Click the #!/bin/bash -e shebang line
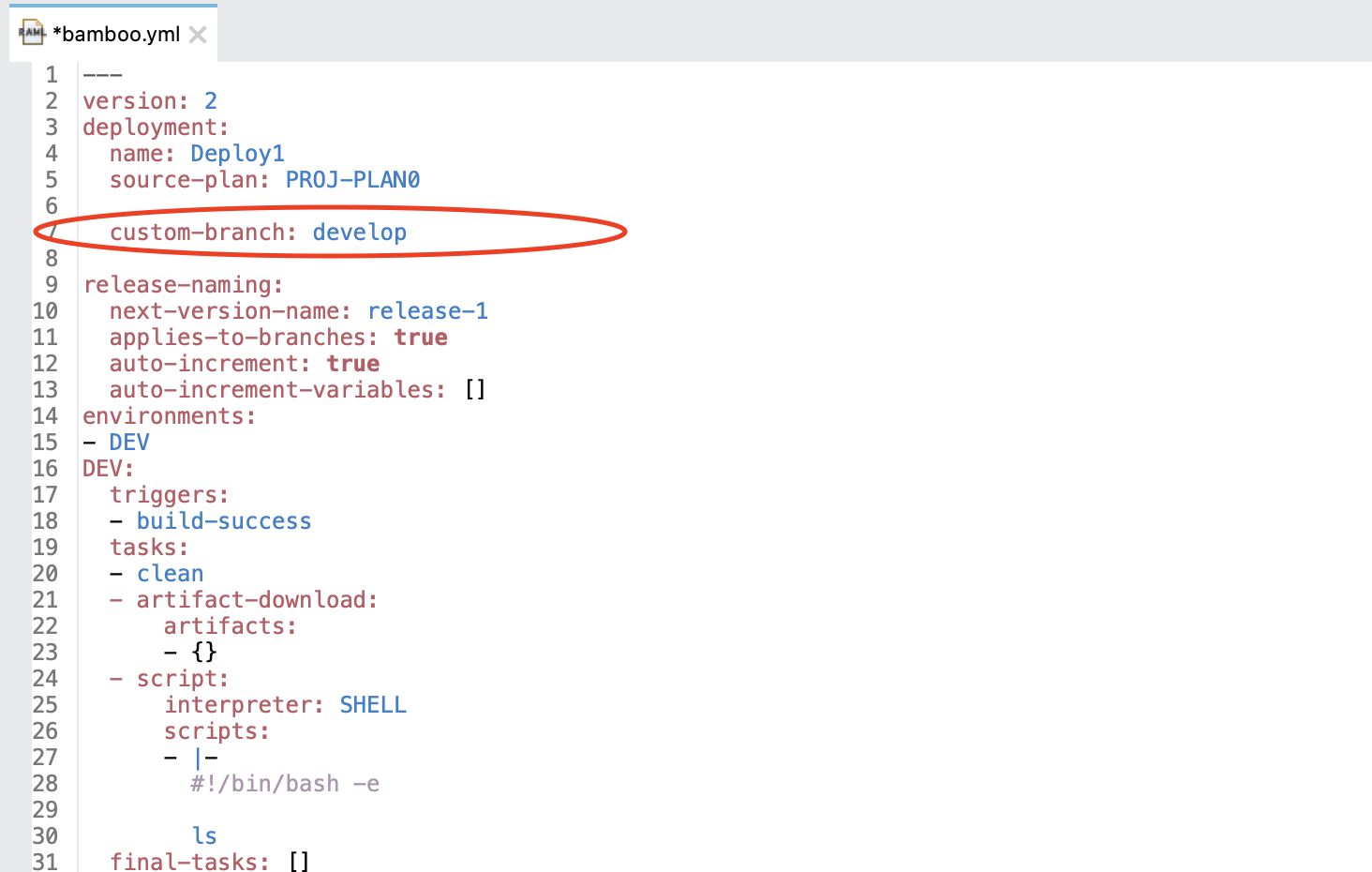Viewport: 1372px width, 872px height. pyautogui.click(x=285, y=784)
